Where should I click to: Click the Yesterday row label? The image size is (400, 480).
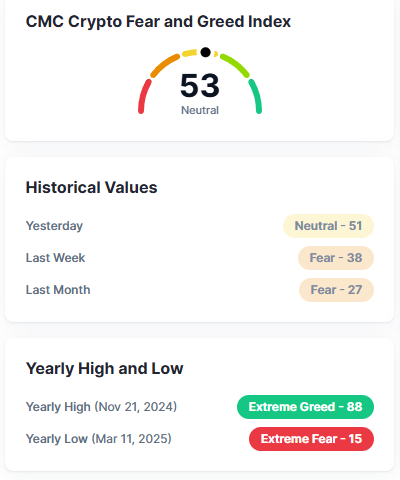pyautogui.click(x=54, y=226)
